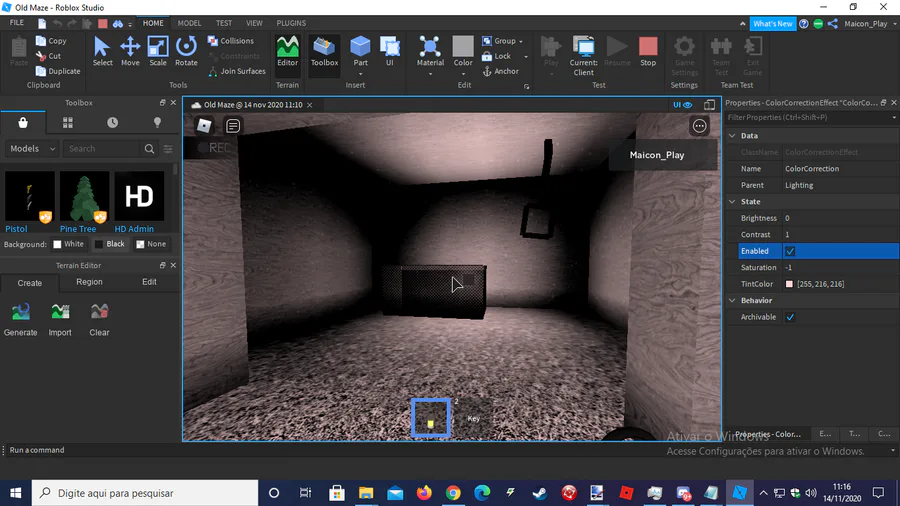Image resolution: width=900 pixels, height=506 pixels.
Task: Open the Terrain Editor icon
Action: pos(288,51)
